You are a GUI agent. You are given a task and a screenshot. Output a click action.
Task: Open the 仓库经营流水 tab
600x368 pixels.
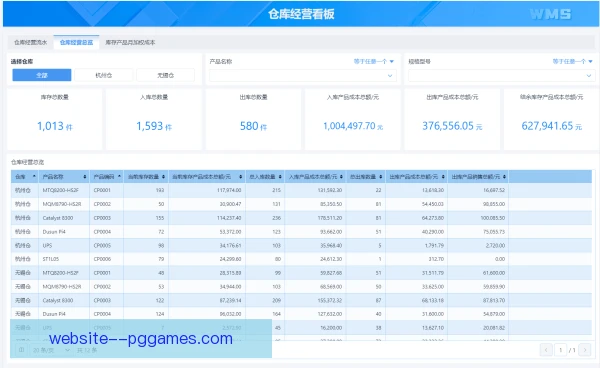pos(30,42)
